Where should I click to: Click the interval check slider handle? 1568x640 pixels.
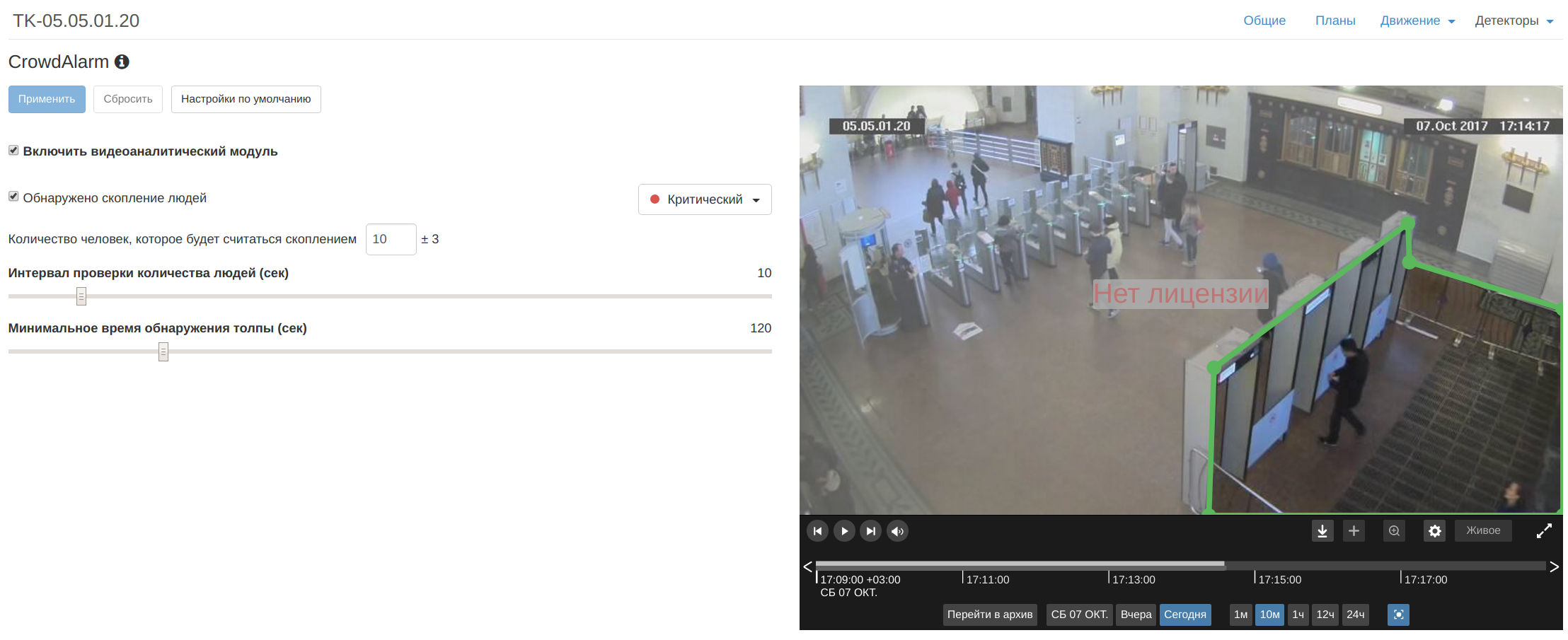click(x=81, y=296)
